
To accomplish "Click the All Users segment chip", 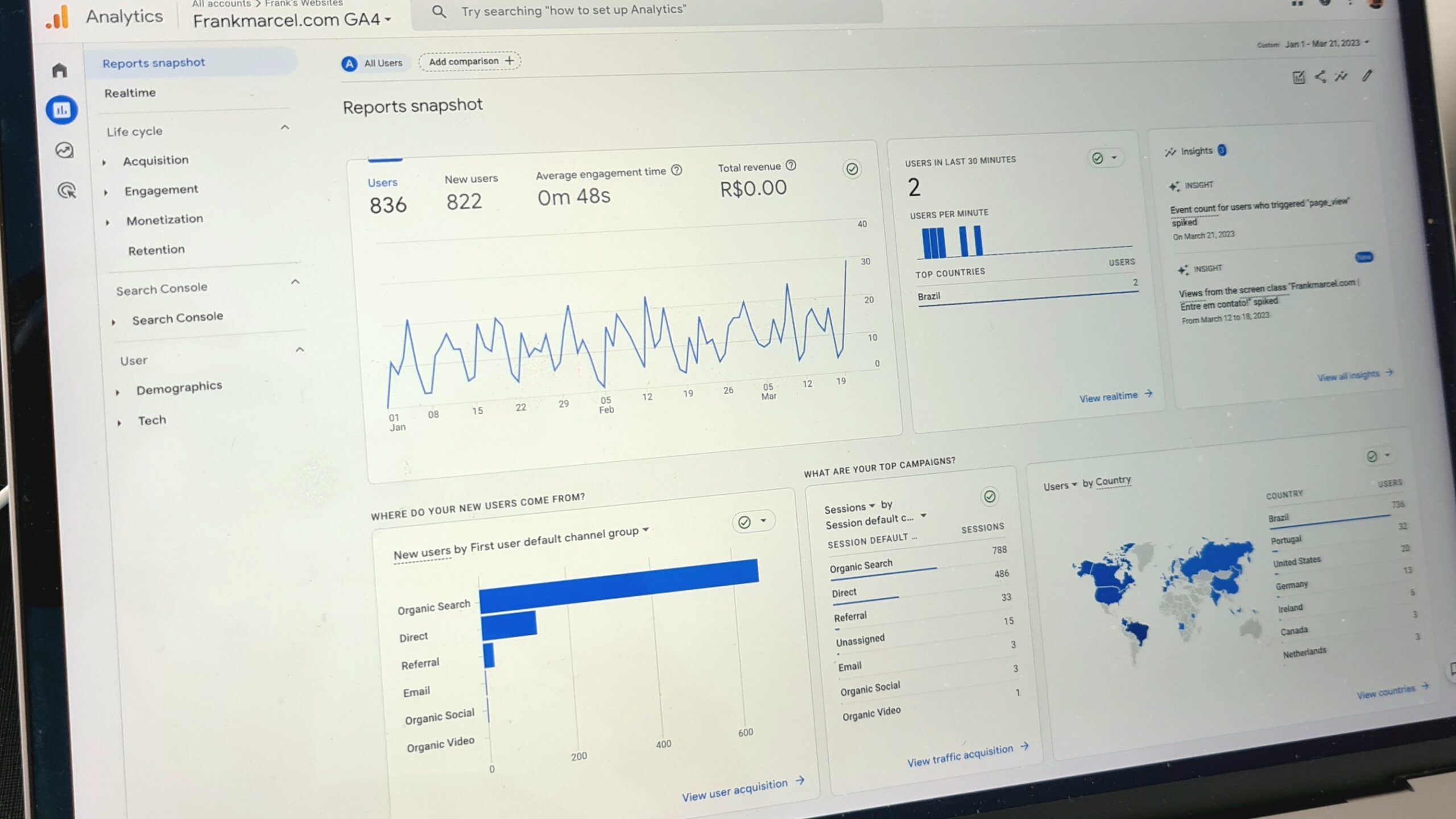I will pos(373,63).
